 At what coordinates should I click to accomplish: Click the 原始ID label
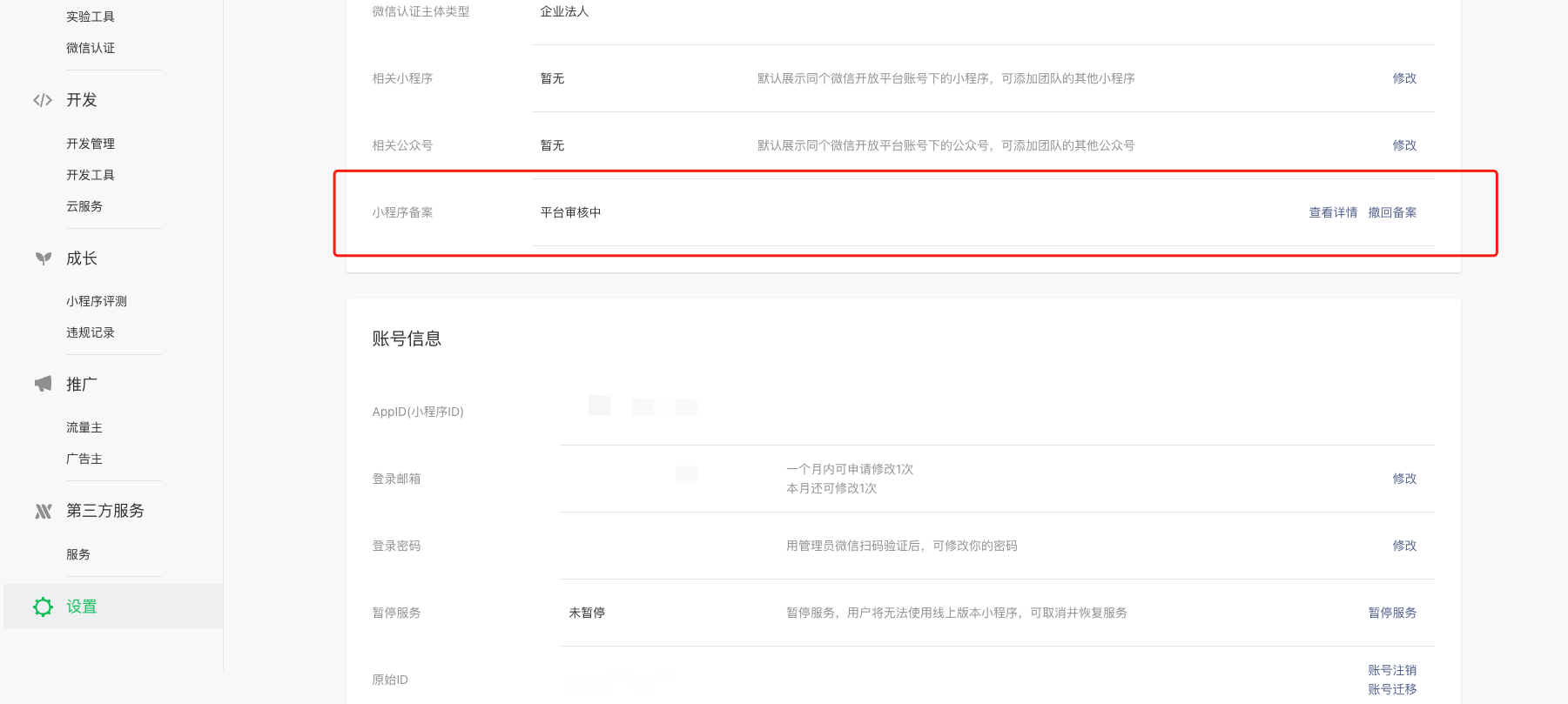tap(390, 680)
